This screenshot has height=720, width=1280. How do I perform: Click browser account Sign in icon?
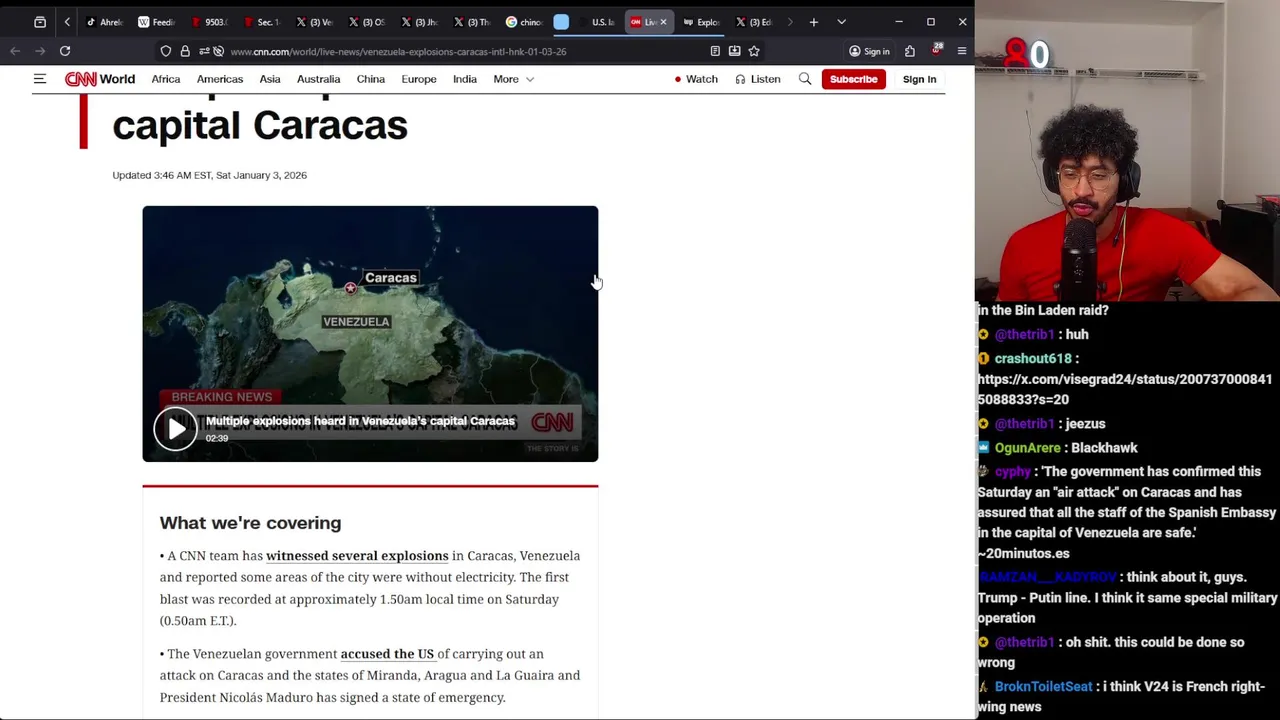click(x=868, y=51)
